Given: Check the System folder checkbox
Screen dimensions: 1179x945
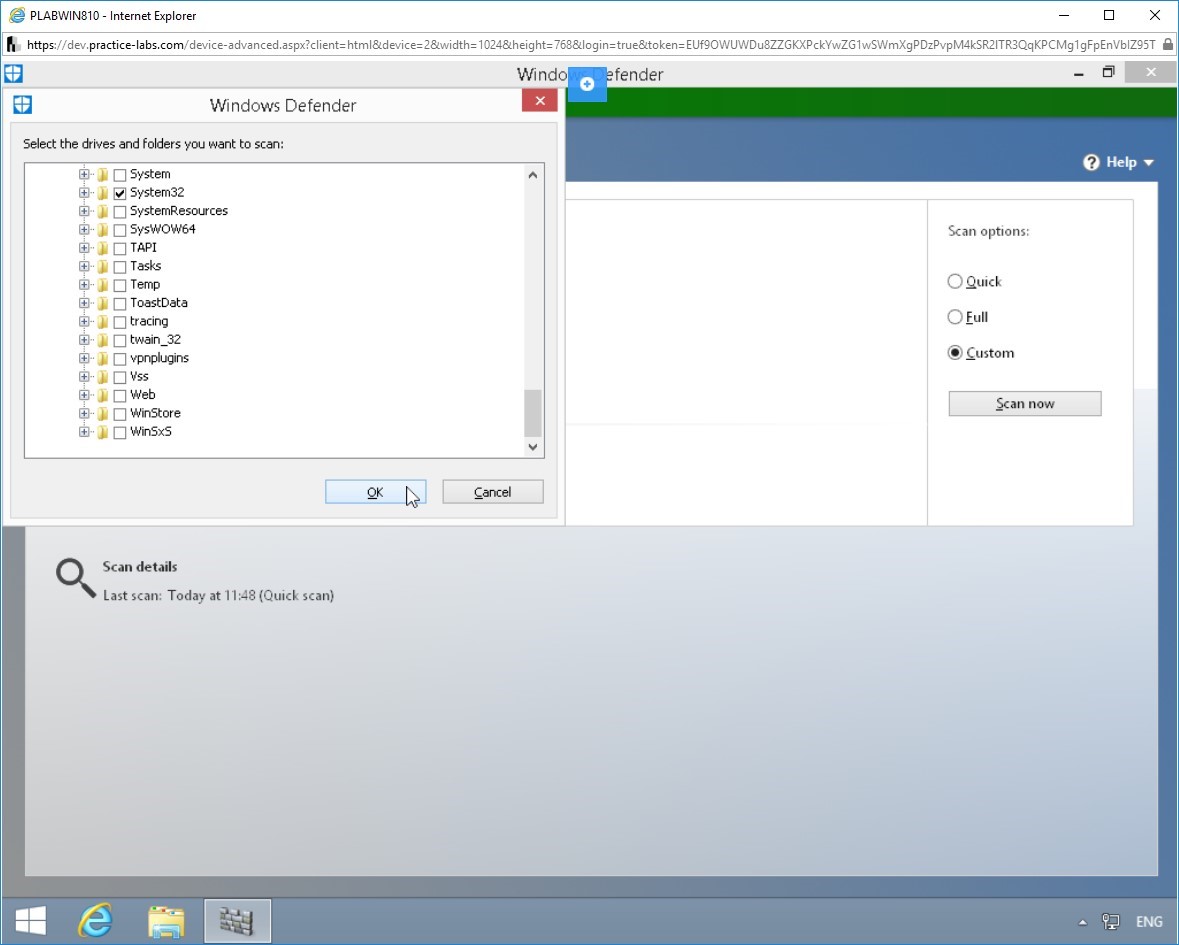Looking at the screenshot, I should [120, 175].
